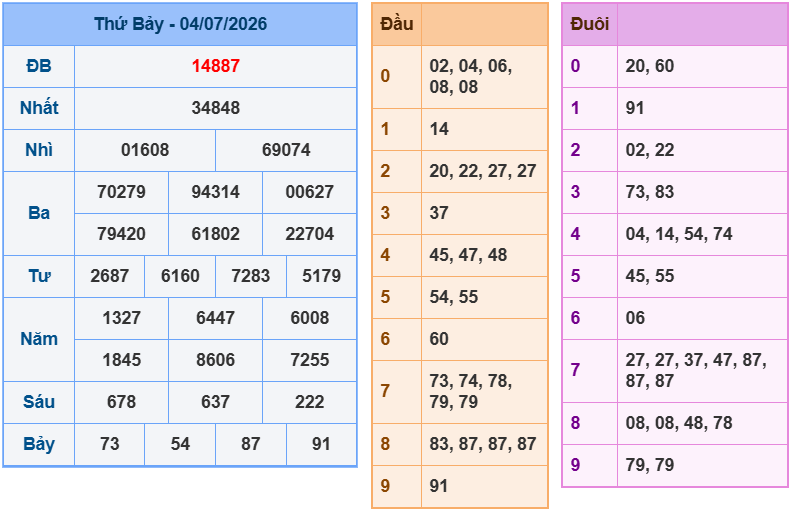The image size is (791, 521).
Task: Select the ĐB row label
Action: pos(39,66)
